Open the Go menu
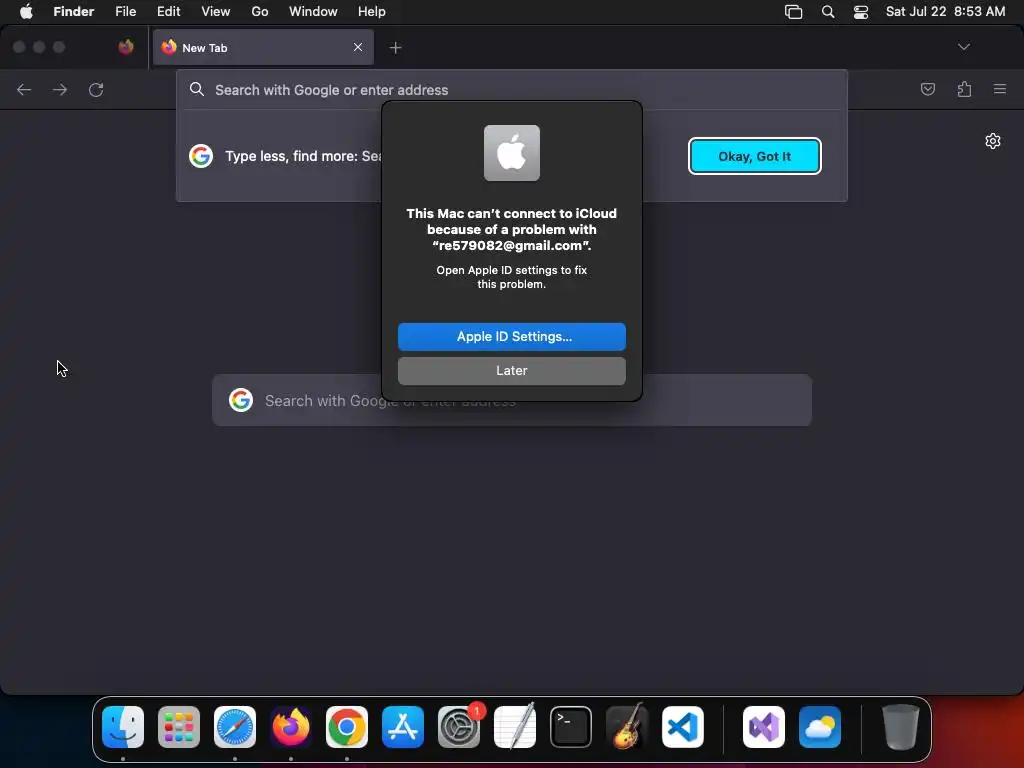The width and height of the screenshot is (1024, 768). [260, 12]
